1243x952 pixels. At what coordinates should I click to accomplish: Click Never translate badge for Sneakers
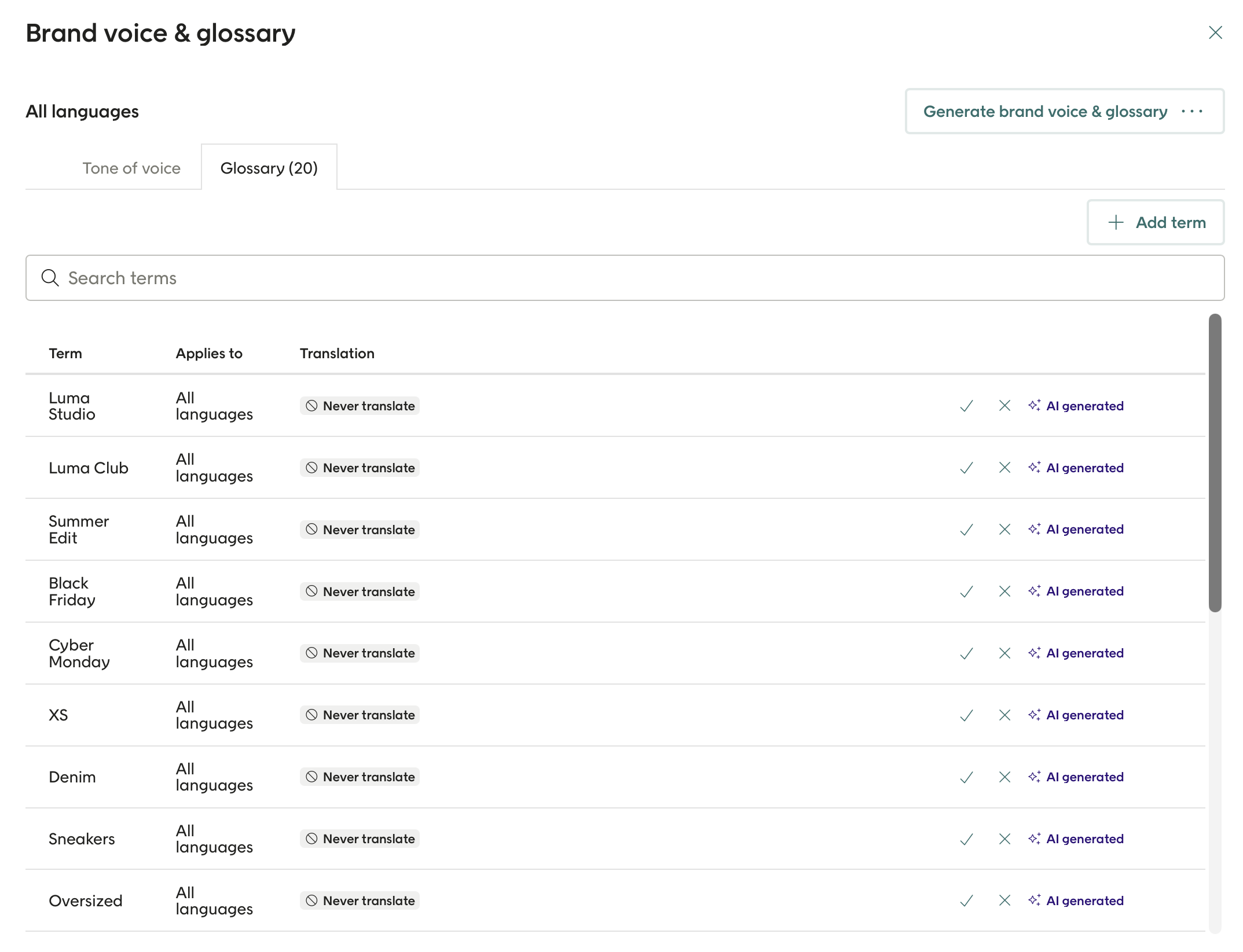[x=360, y=839]
